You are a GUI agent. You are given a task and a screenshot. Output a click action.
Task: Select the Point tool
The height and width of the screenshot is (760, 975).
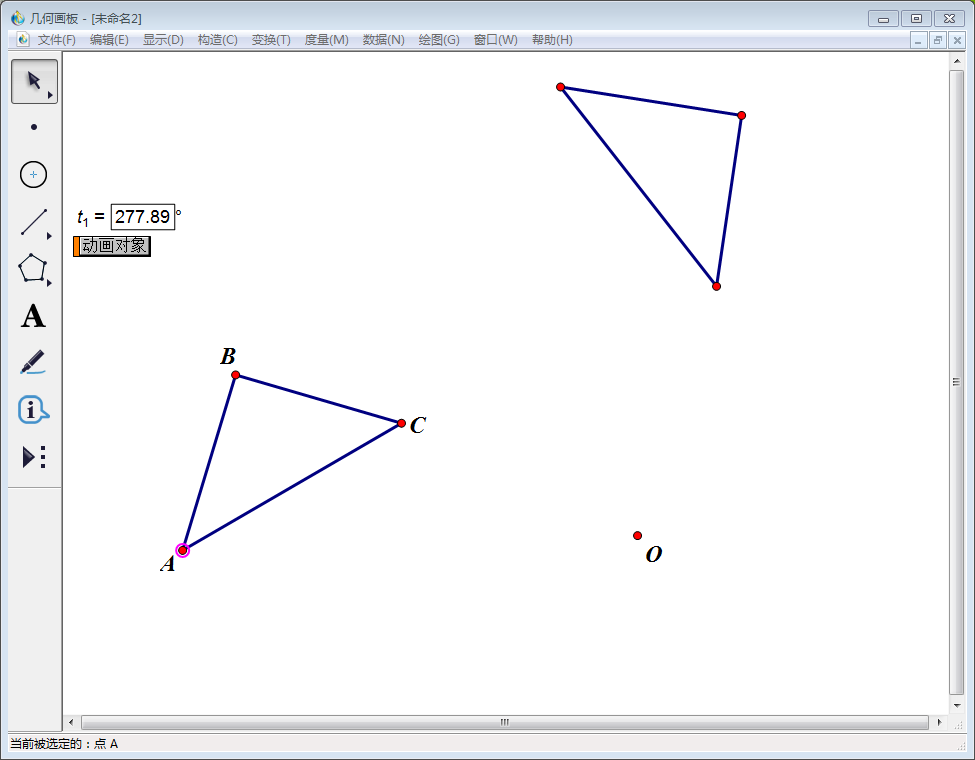pyautogui.click(x=34, y=127)
